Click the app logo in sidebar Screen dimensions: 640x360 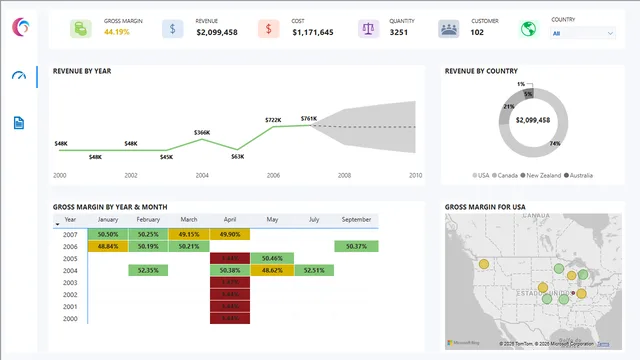point(20,27)
